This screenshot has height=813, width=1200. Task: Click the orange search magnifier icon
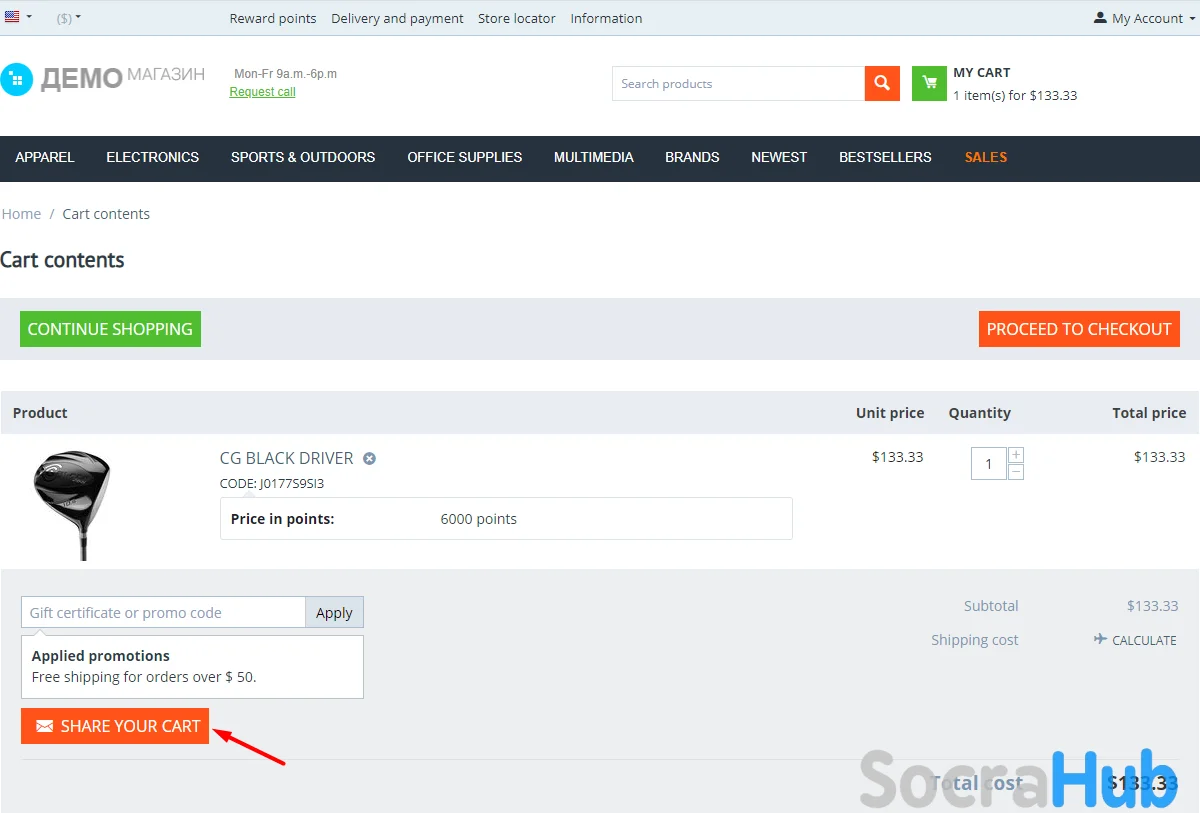[x=882, y=84]
